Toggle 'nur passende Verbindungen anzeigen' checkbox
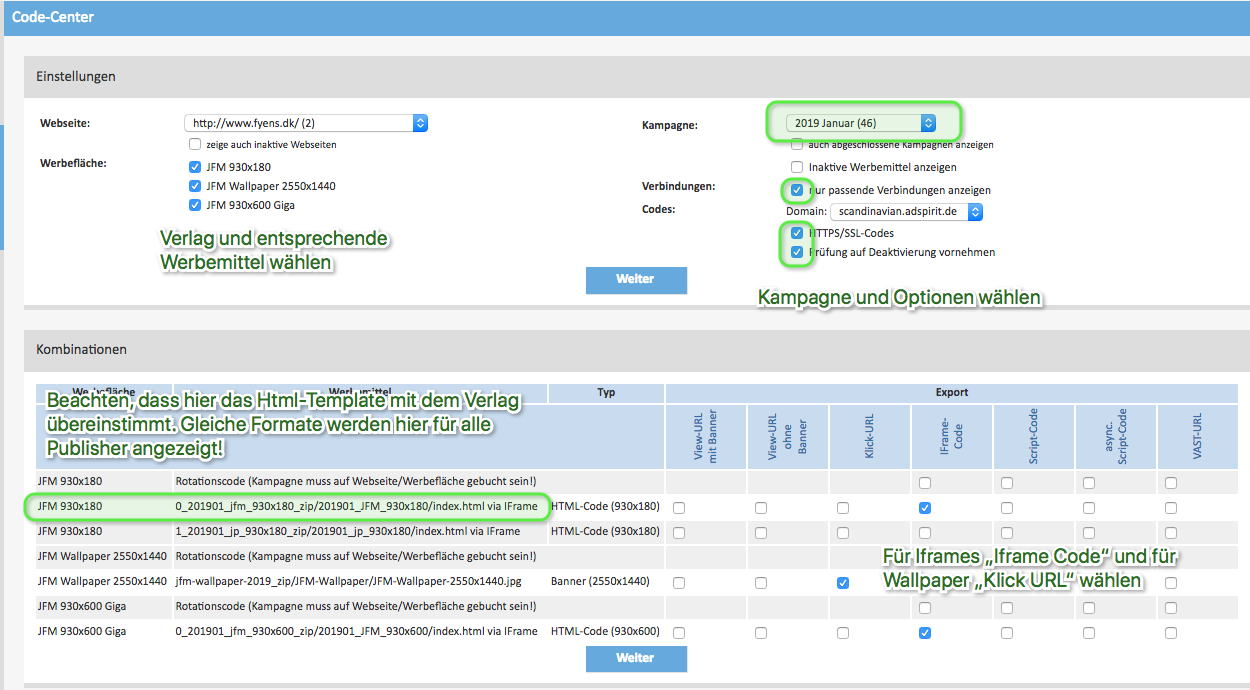1250x690 pixels. coord(797,190)
